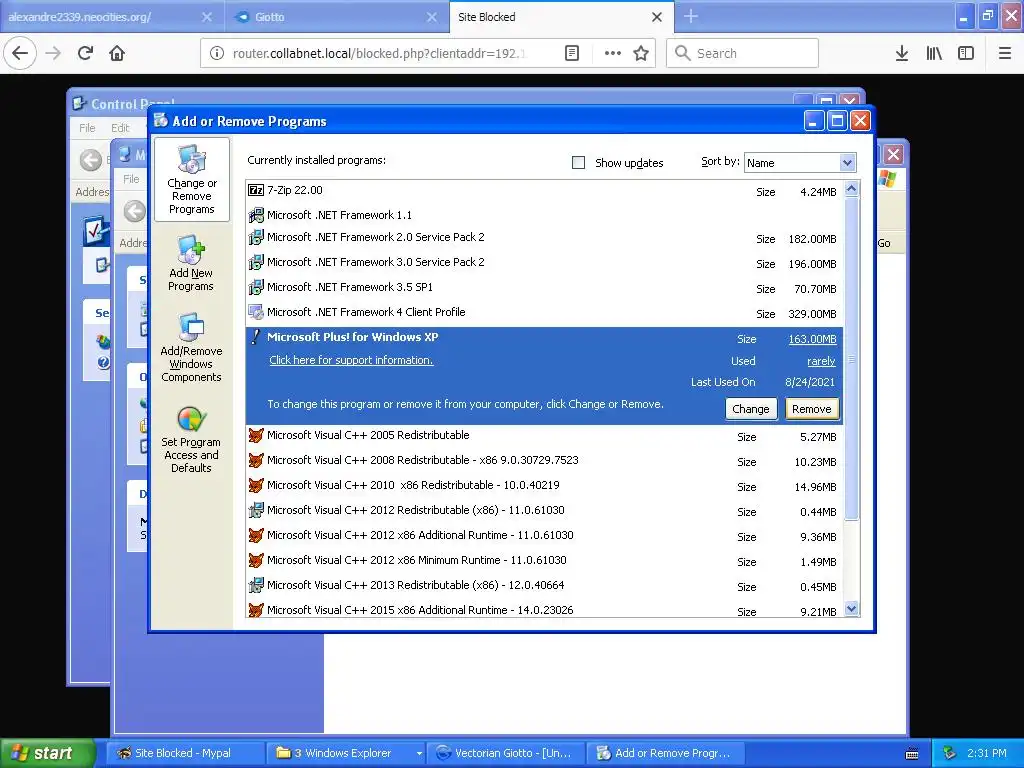The image size is (1024, 768).
Task: Switch to Add or Remove Programs taskbar button
Action: pyautogui.click(x=665, y=753)
